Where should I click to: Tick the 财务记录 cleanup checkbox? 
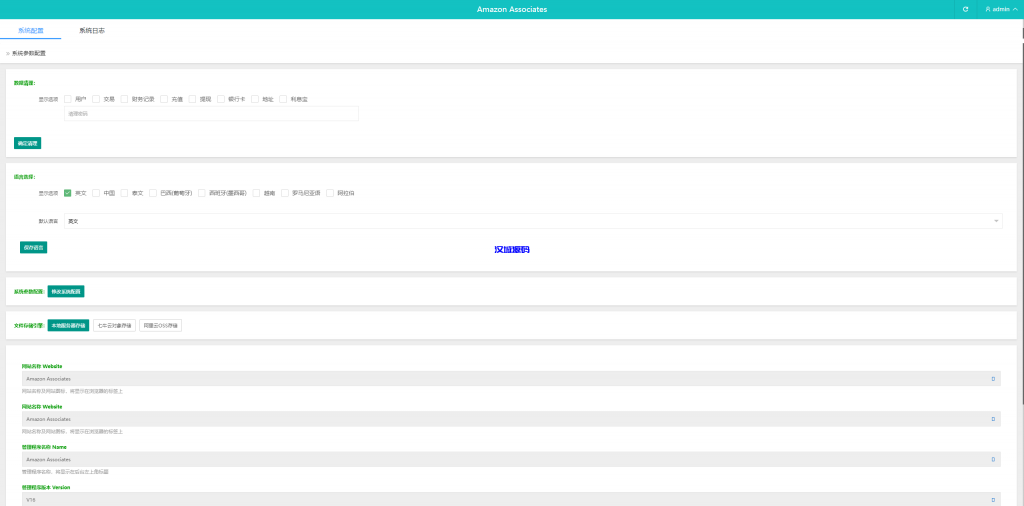[x=125, y=99]
